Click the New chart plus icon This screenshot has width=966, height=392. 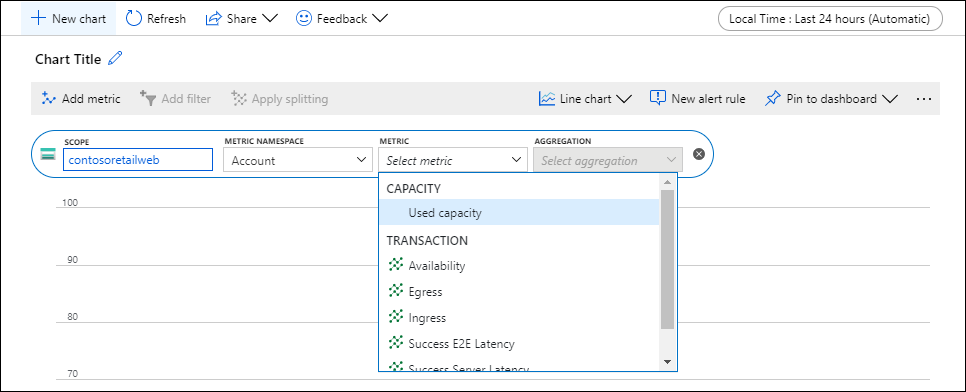pyautogui.click(x=38, y=18)
